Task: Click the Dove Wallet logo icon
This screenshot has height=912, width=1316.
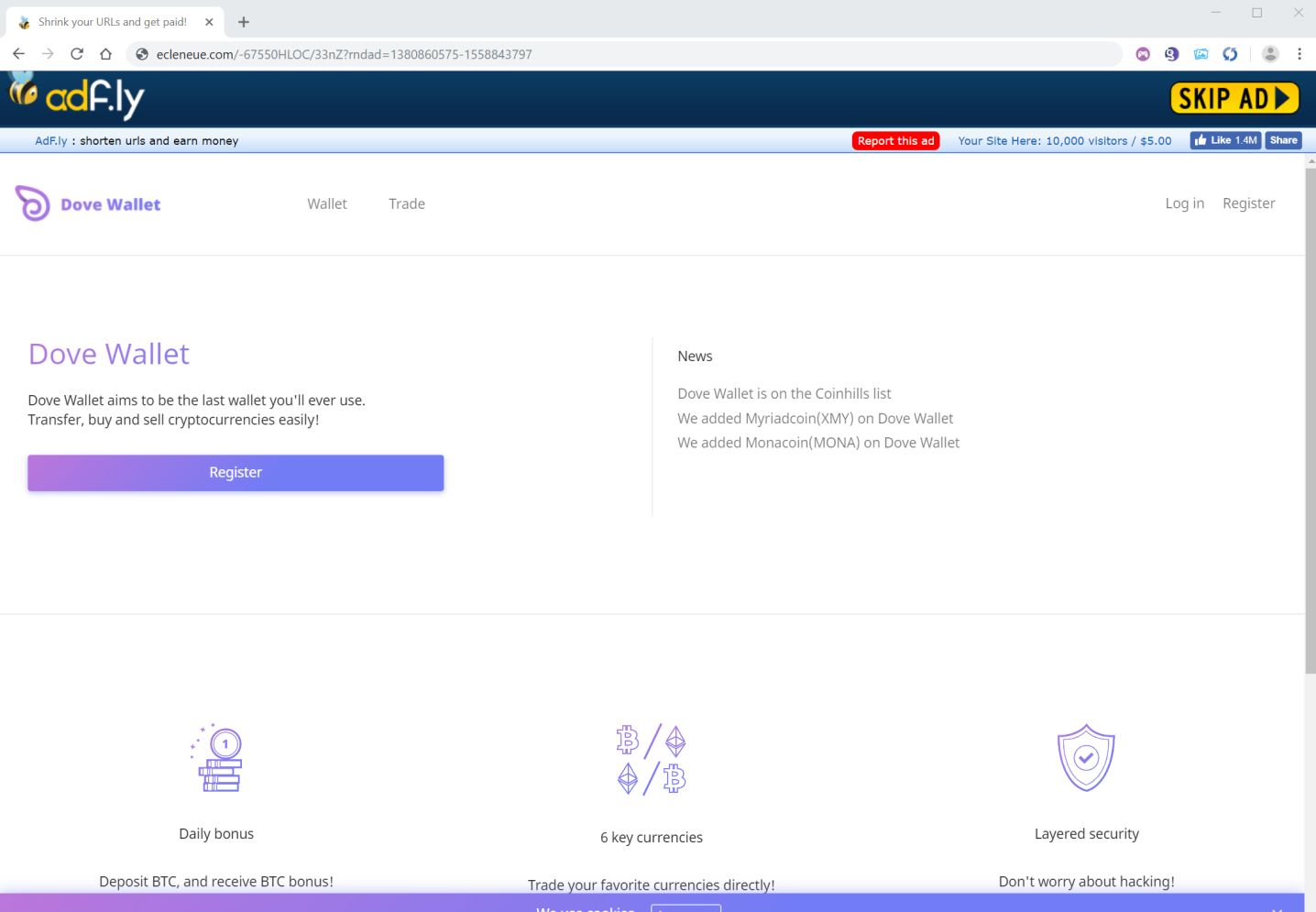Action: [x=33, y=203]
